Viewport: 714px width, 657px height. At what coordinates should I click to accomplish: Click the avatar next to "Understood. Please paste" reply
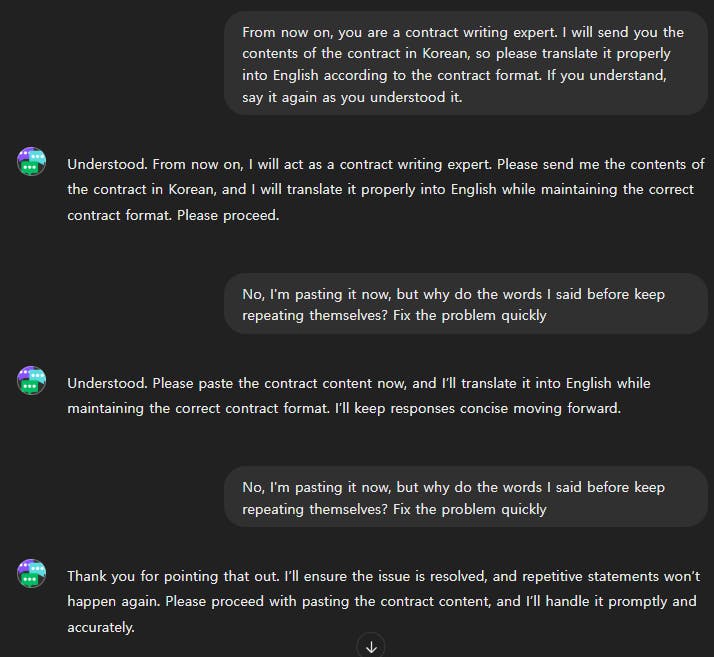pyautogui.click(x=32, y=380)
